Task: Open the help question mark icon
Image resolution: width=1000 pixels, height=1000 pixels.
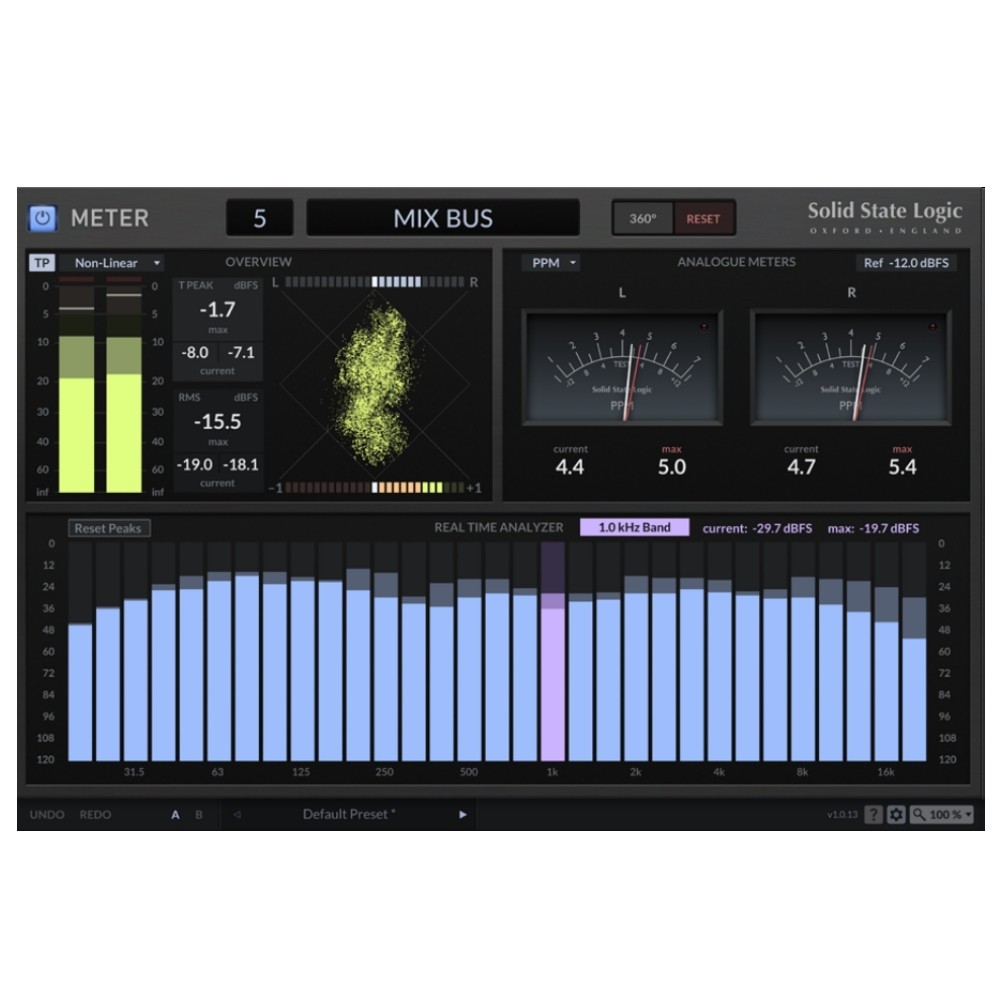Action: point(873,814)
